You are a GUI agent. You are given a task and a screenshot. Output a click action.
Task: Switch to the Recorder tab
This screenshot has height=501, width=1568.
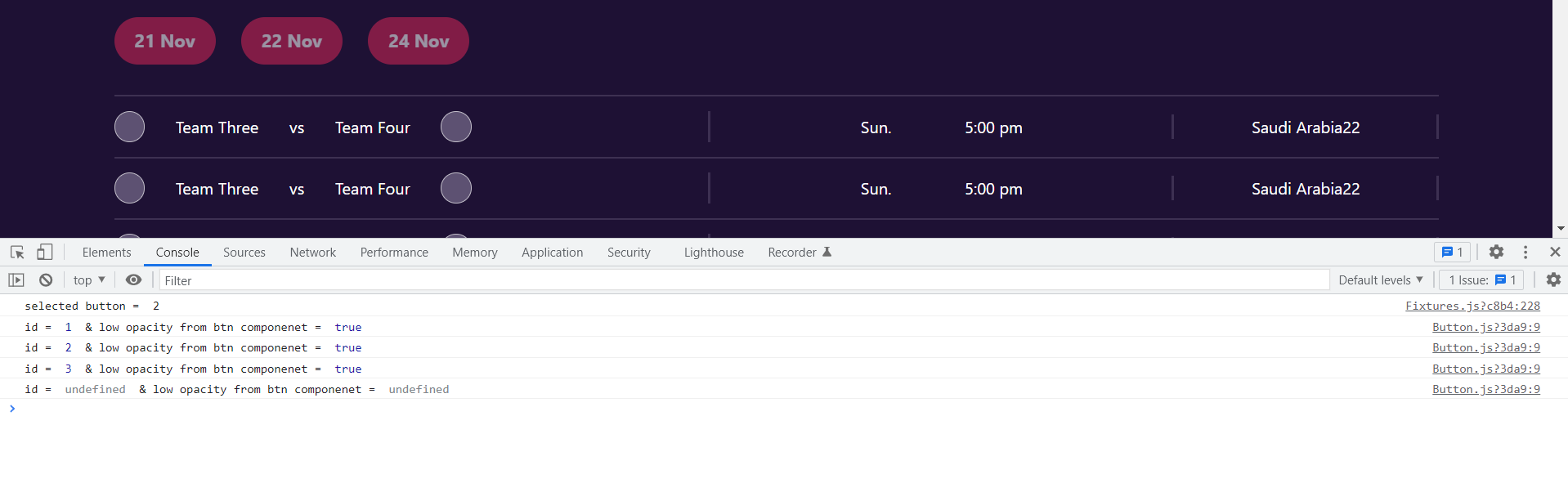coord(800,253)
